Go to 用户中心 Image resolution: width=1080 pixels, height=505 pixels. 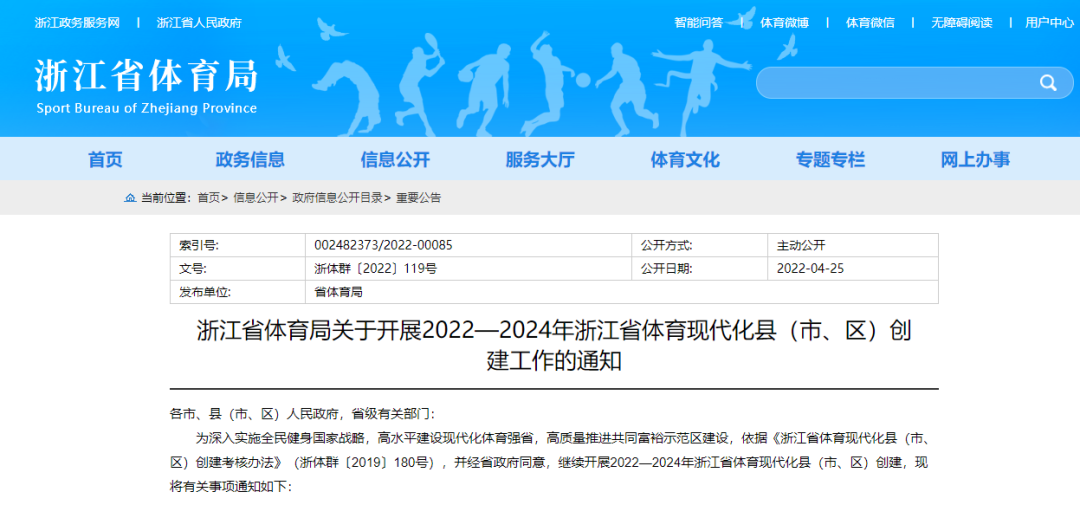pyautogui.click(x=1049, y=22)
